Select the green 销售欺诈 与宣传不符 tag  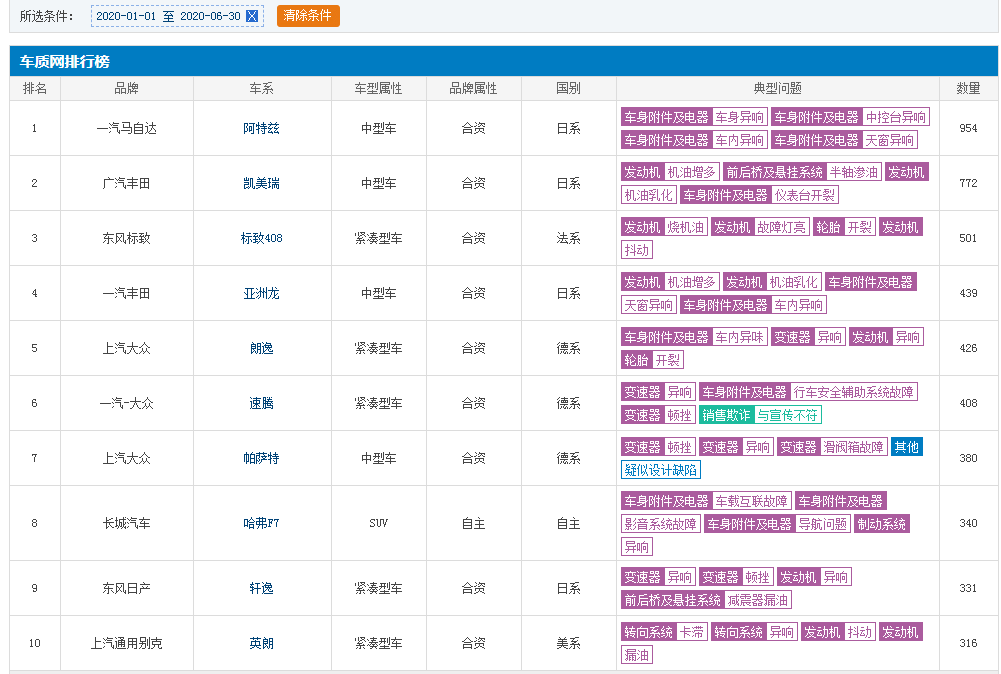point(760,415)
